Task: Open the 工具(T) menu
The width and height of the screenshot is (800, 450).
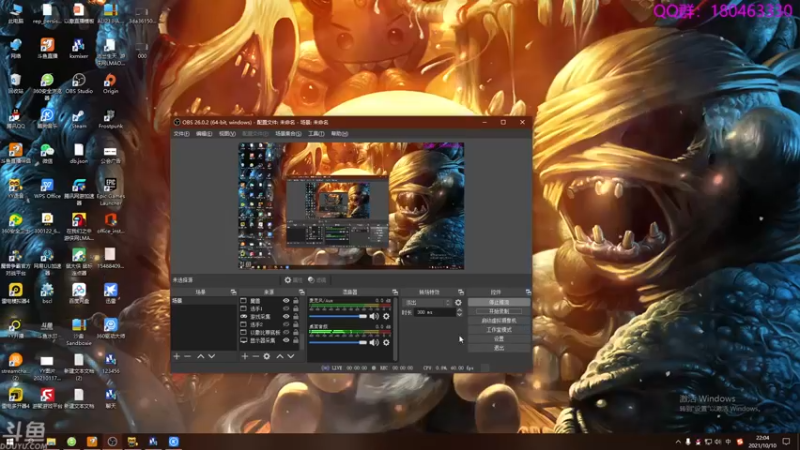Action: point(316,133)
